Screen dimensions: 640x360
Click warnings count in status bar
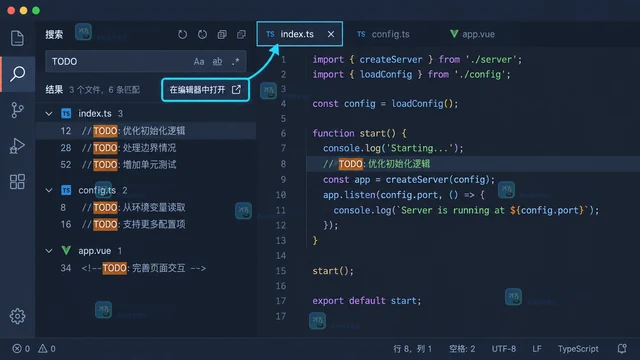coord(47,349)
